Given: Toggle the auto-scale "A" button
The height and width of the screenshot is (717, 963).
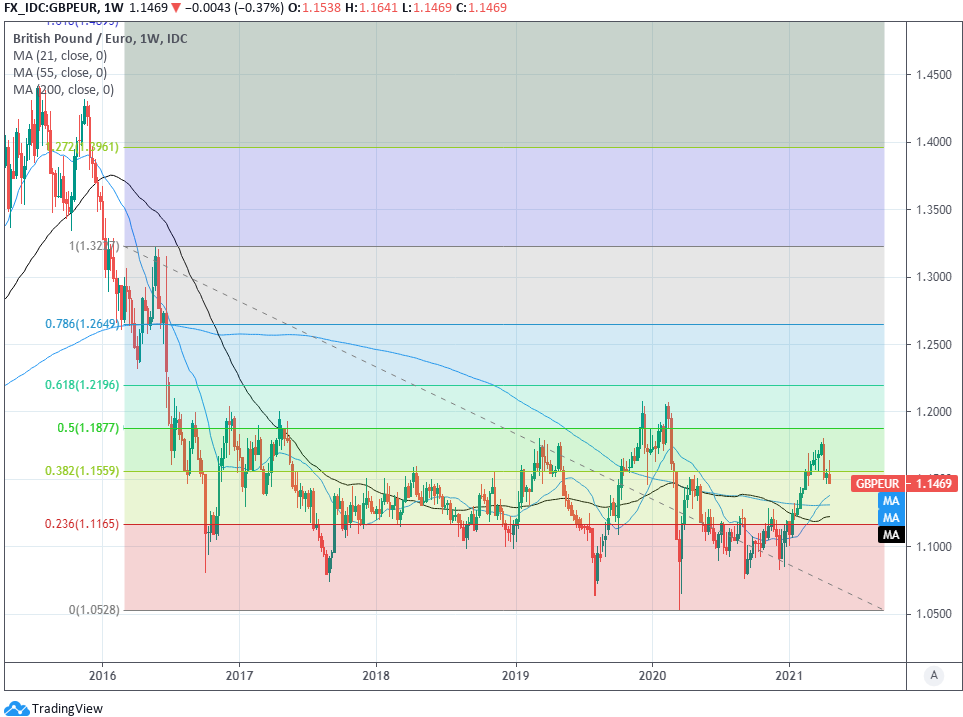Looking at the screenshot, I should 933,675.
